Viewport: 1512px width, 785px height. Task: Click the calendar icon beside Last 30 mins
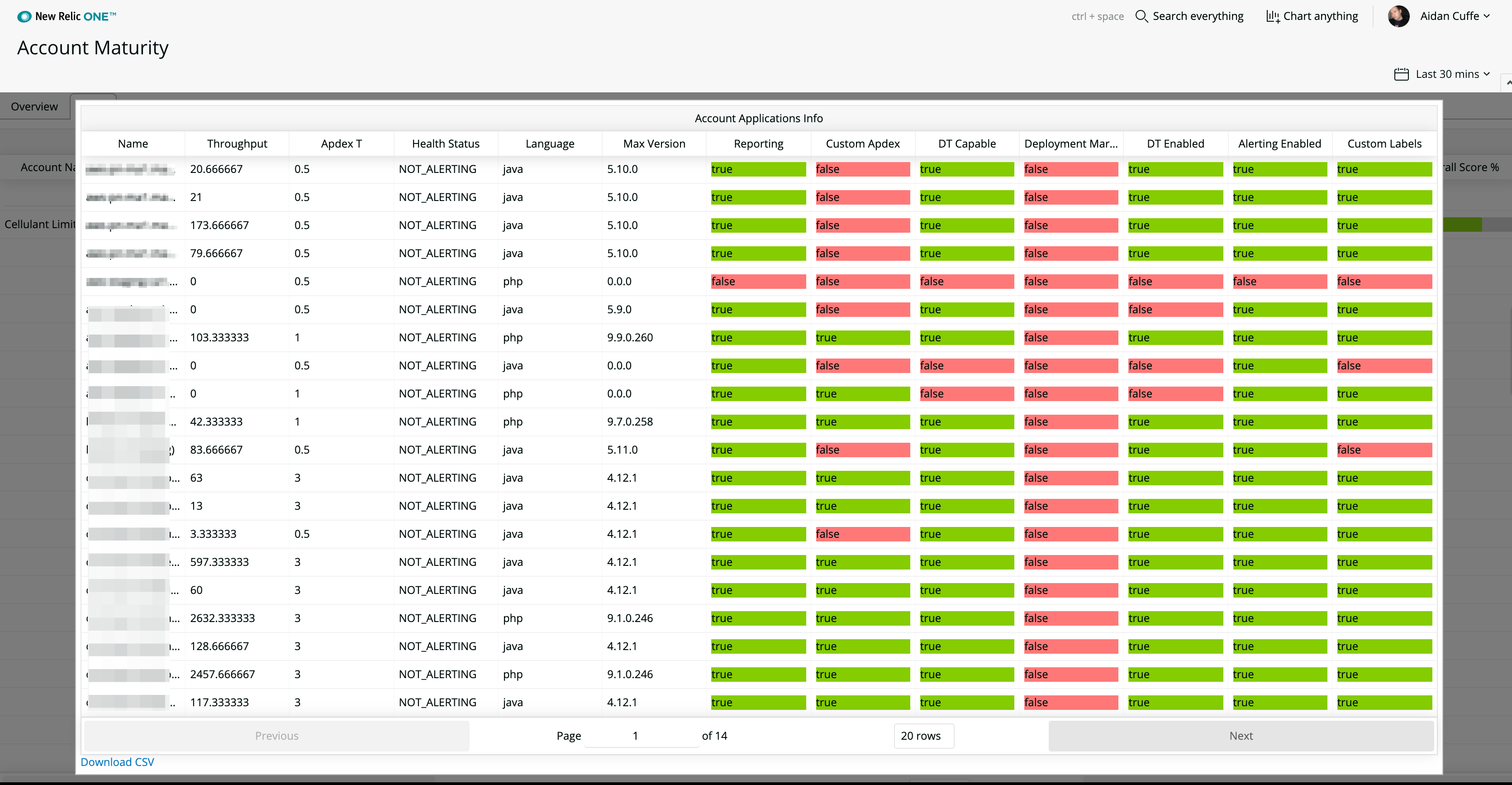pyautogui.click(x=1401, y=74)
